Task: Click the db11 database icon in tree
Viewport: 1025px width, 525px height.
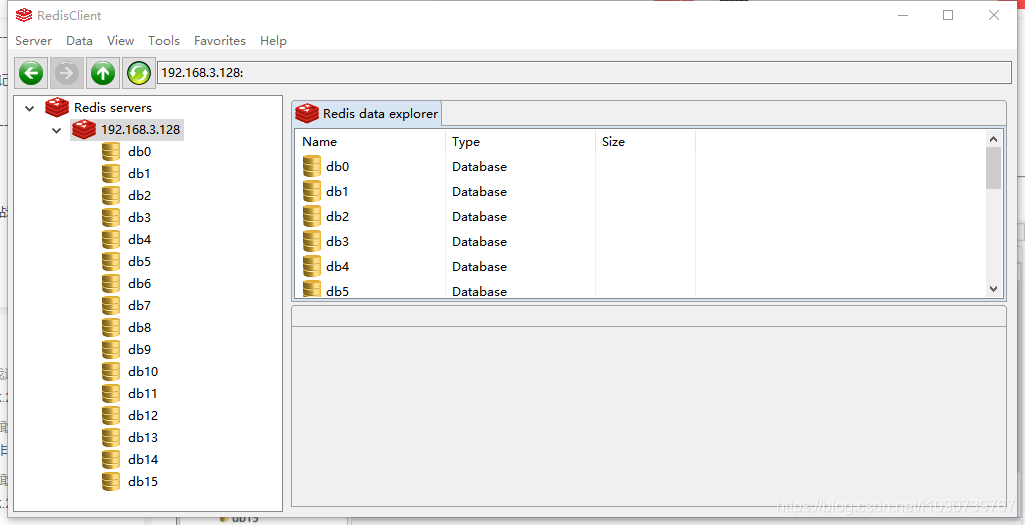Action: [111, 394]
